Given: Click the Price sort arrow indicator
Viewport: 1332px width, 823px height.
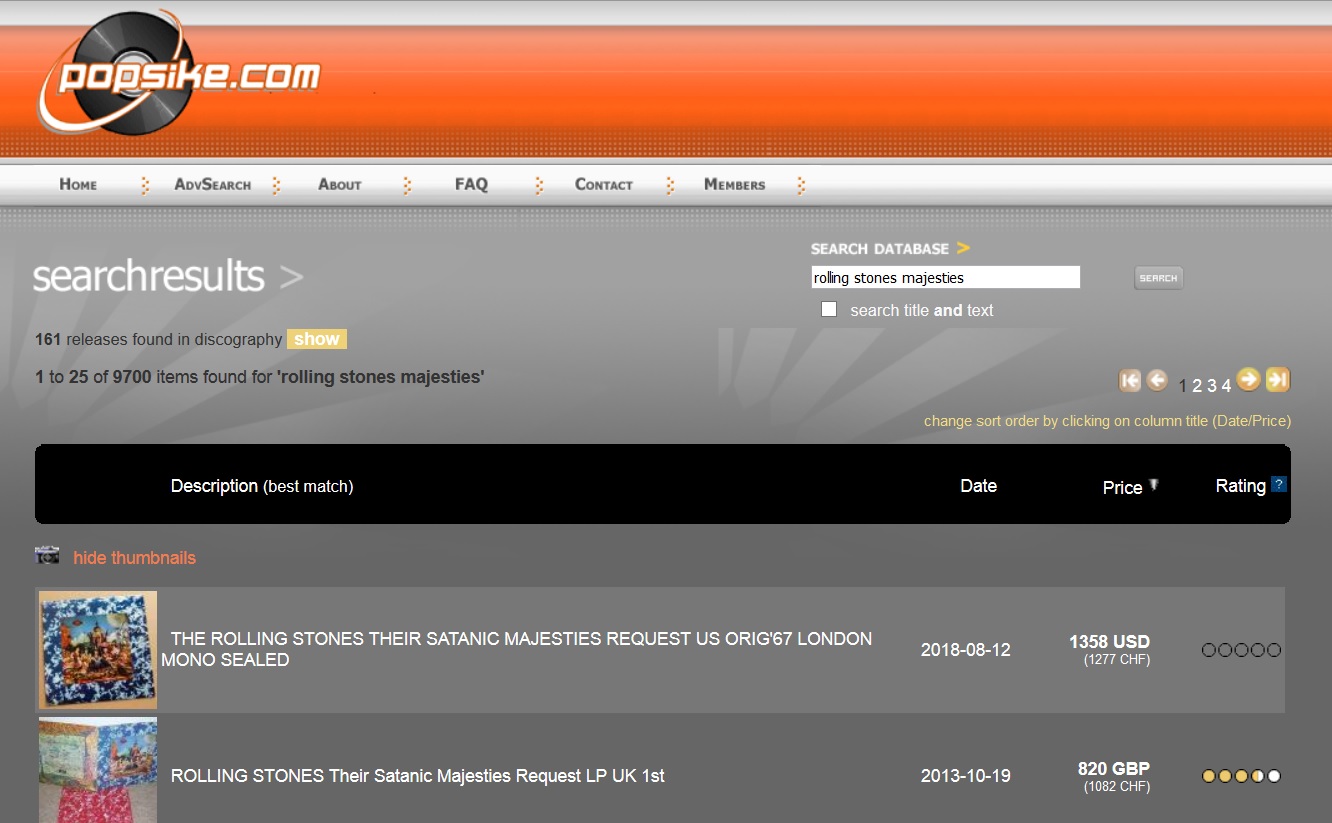Looking at the screenshot, I should pyautogui.click(x=1153, y=485).
